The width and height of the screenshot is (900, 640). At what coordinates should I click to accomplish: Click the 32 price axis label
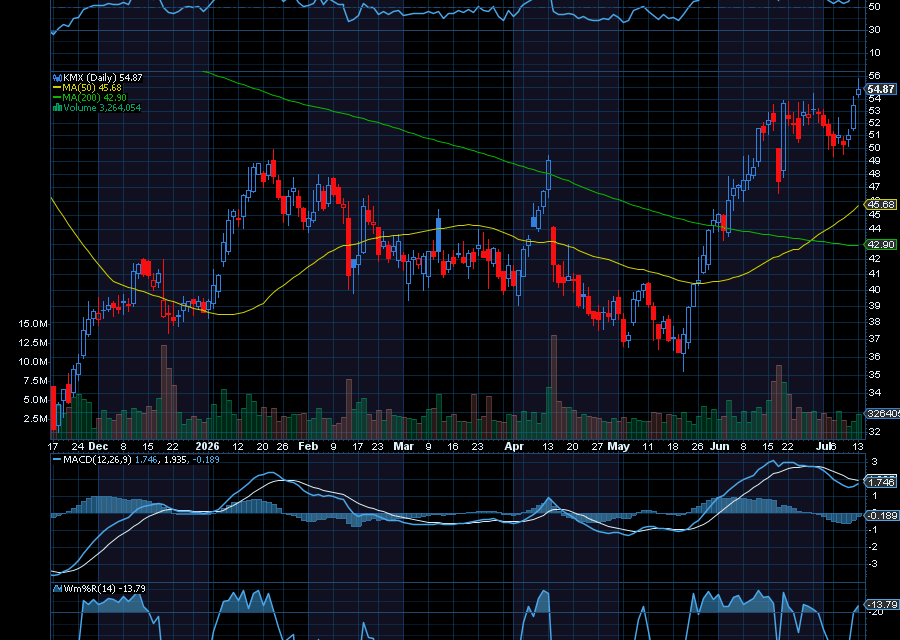(874, 431)
